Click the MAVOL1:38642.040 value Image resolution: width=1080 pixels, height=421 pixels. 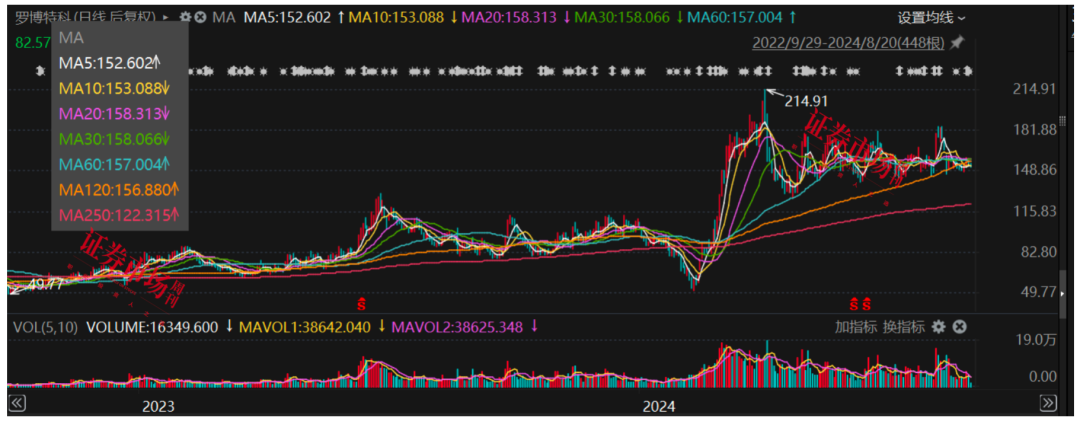305,327
